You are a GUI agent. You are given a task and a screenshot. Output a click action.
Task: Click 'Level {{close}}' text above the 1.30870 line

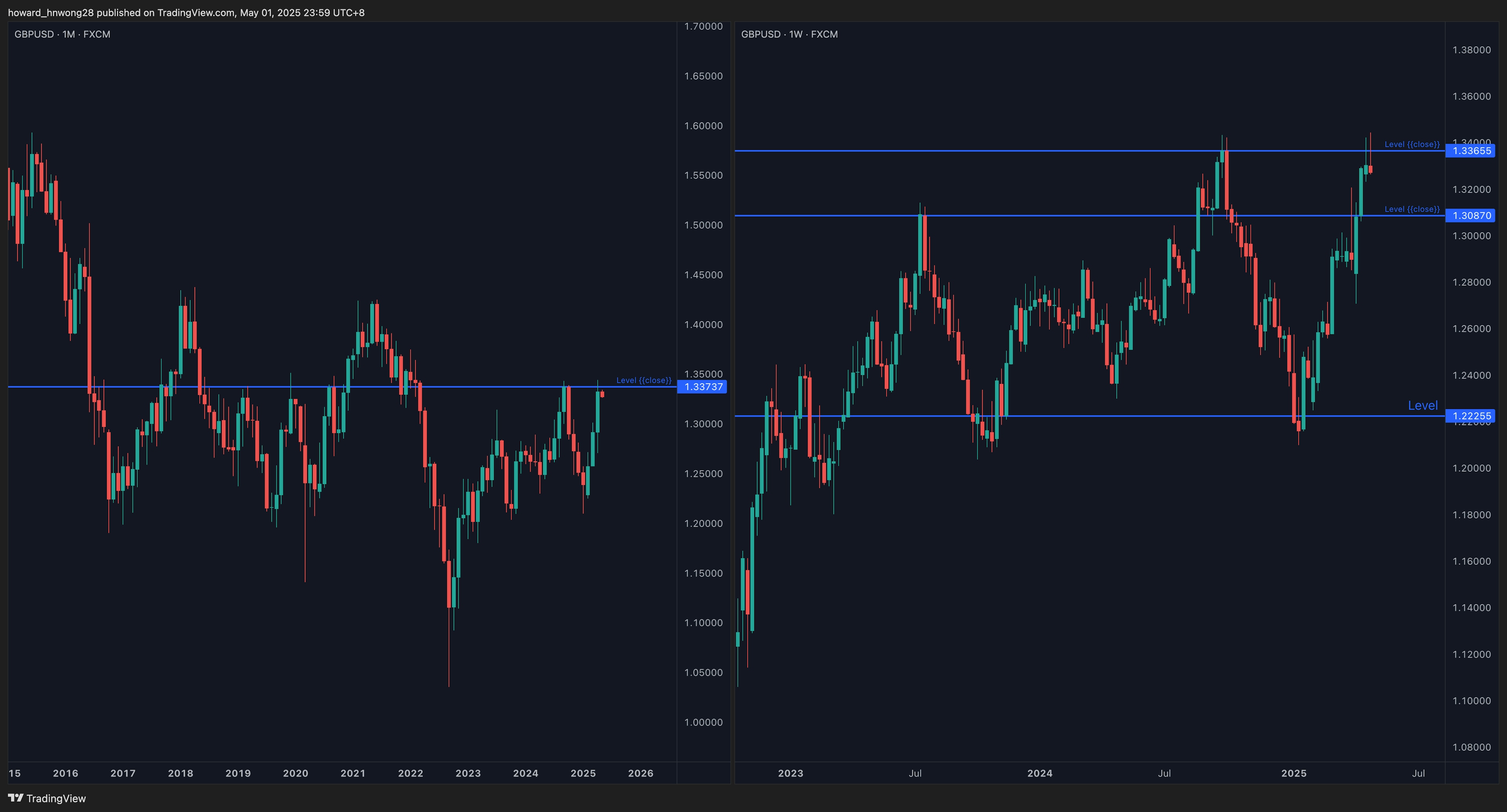(1412, 209)
